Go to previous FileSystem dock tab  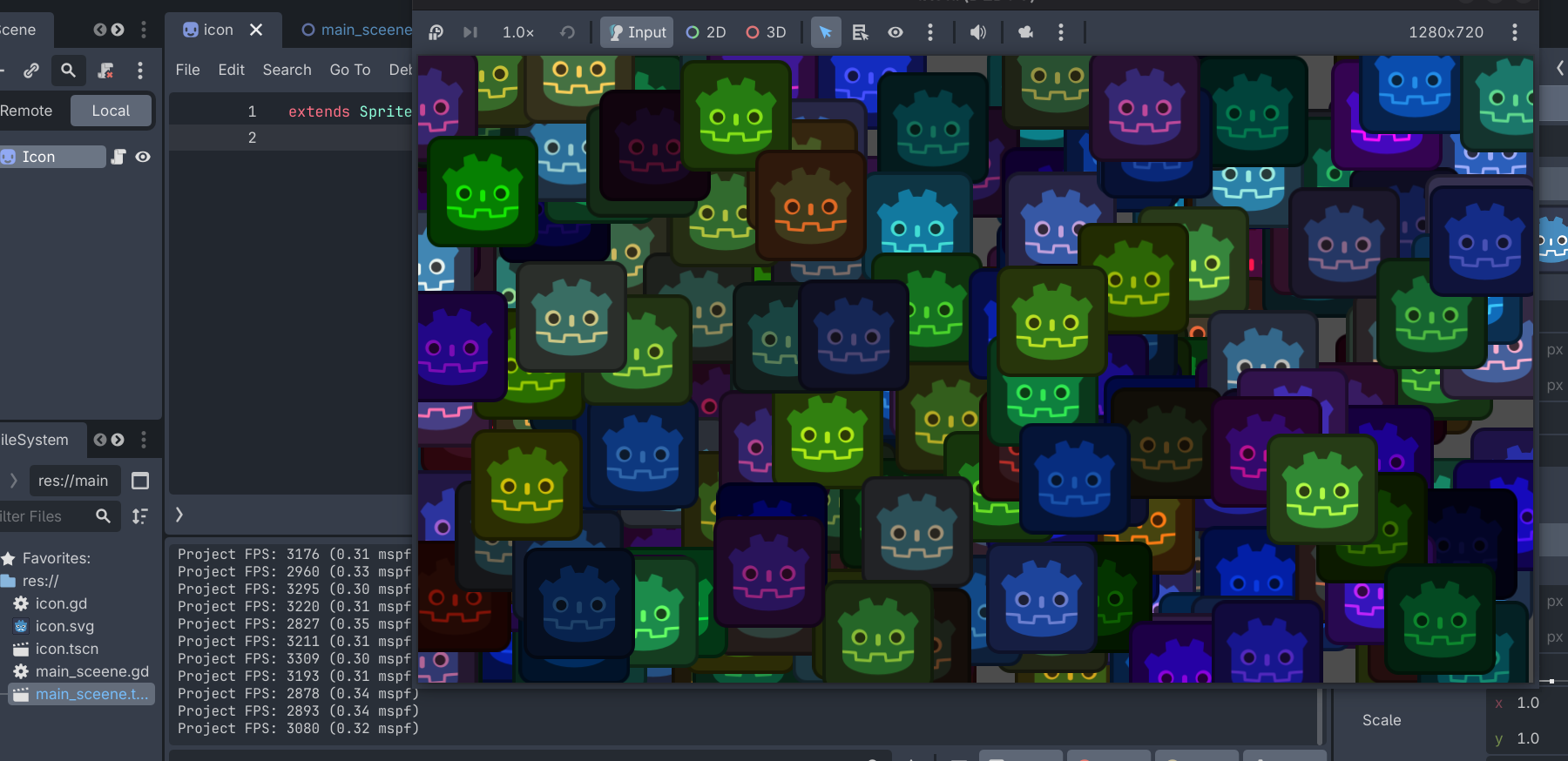tap(99, 440)
